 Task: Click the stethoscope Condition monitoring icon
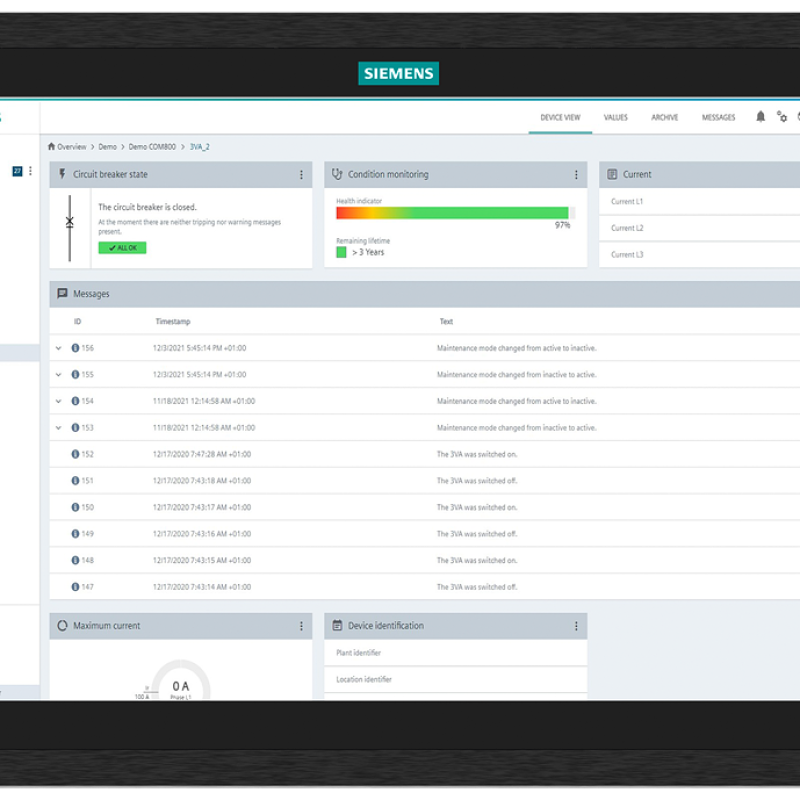pos(337,174)
